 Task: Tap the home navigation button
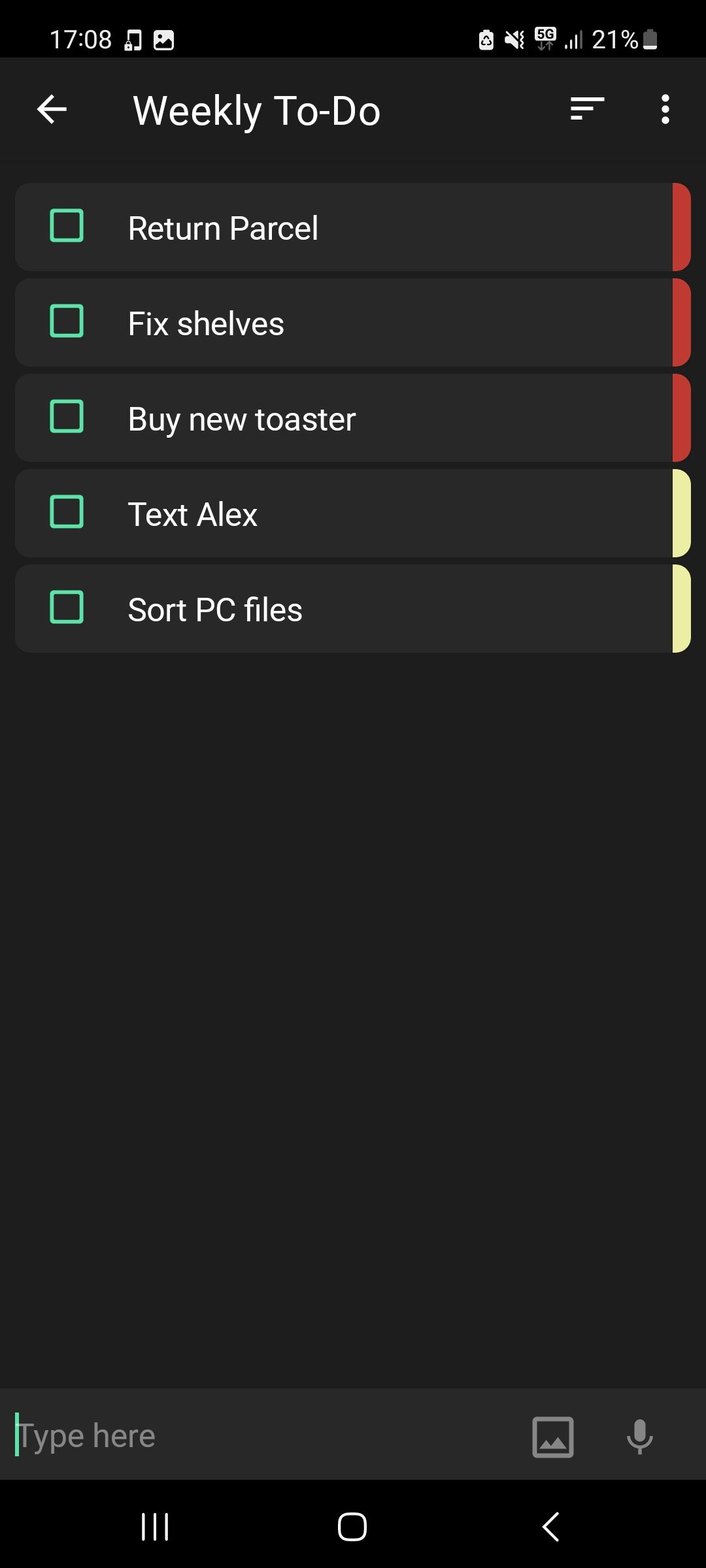352,1527
